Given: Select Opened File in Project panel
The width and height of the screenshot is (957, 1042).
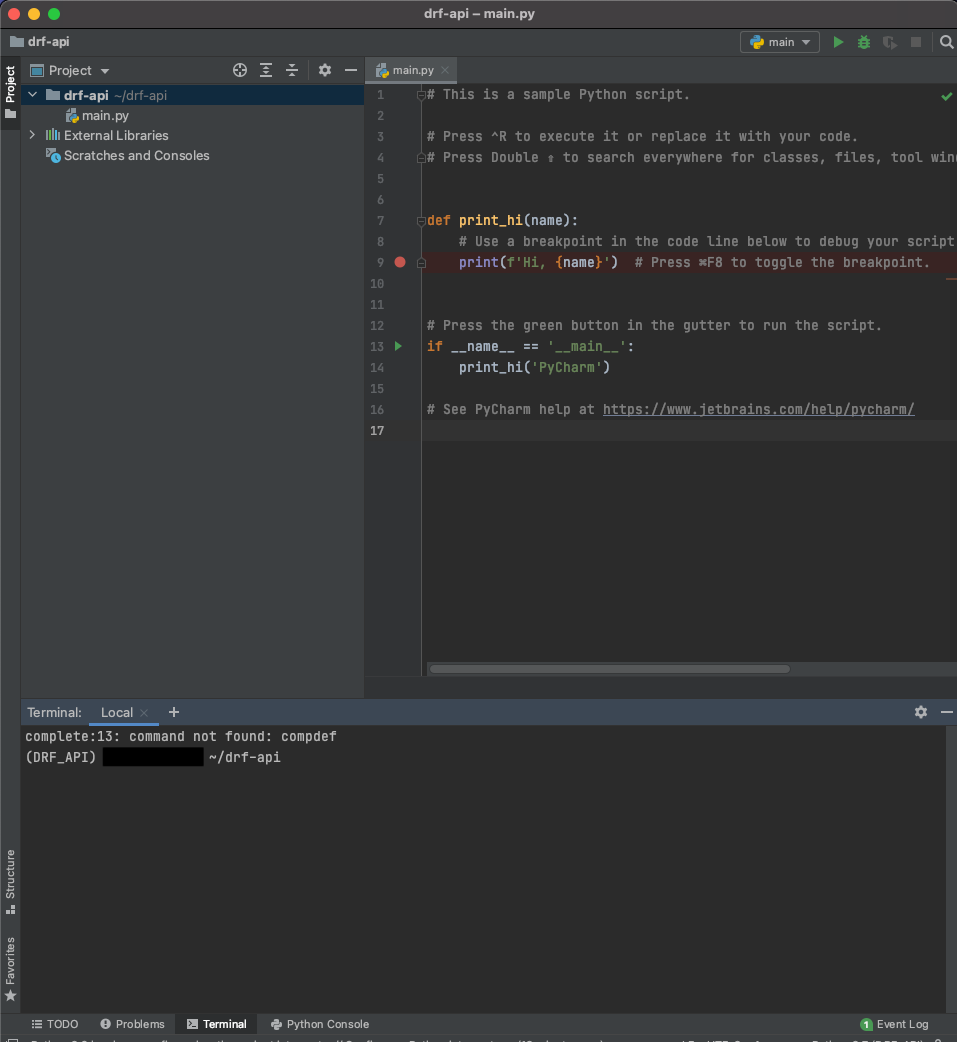Looking at the screenshot, I should coord(239,70).
